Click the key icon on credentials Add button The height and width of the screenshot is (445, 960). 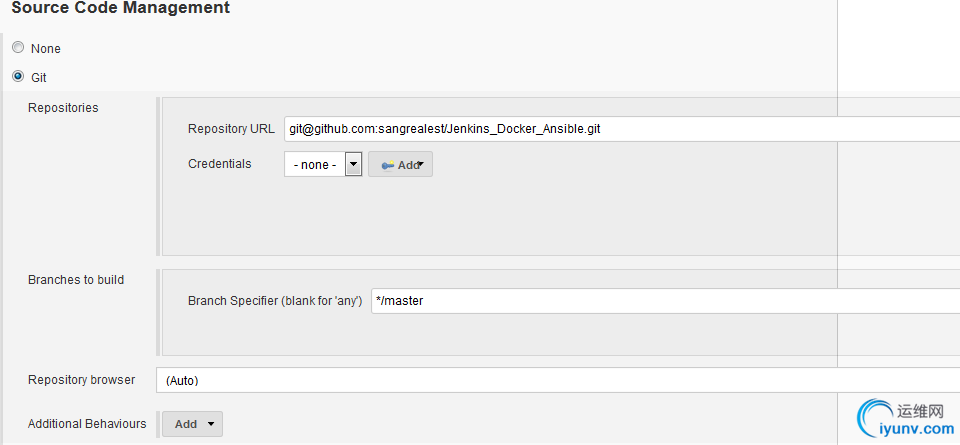pyautogui.click(x=388, y=165)
